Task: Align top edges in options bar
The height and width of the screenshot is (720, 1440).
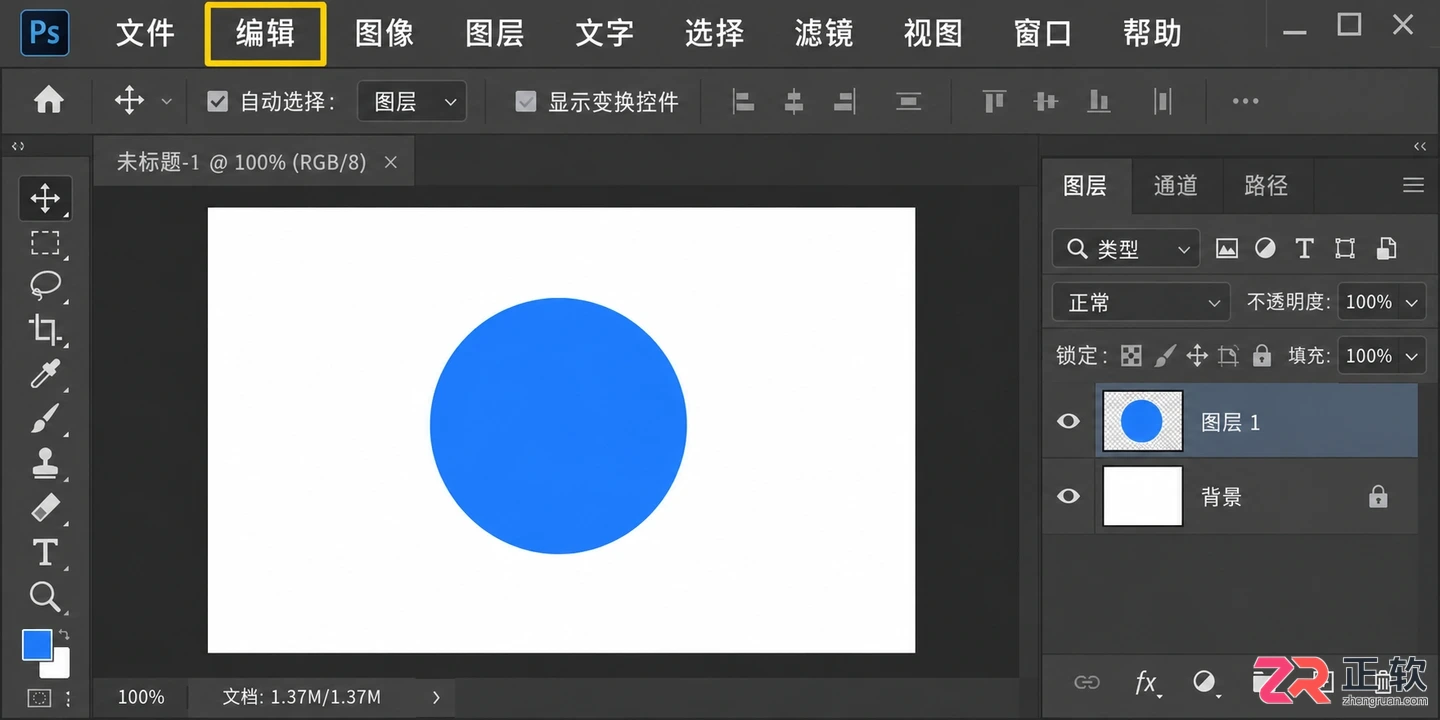Action: click(x=994, y=101)
